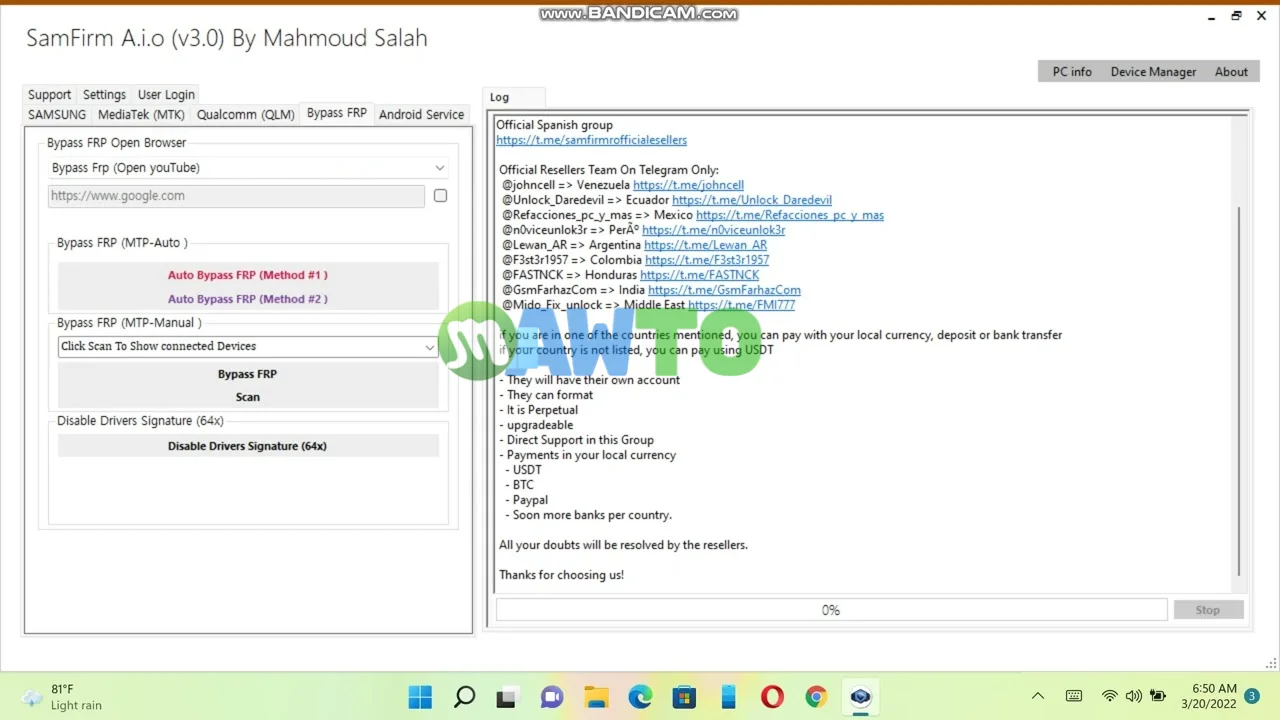Open the t.me/FMI777 link
The image size is (1280, 720).
point(741,305)
